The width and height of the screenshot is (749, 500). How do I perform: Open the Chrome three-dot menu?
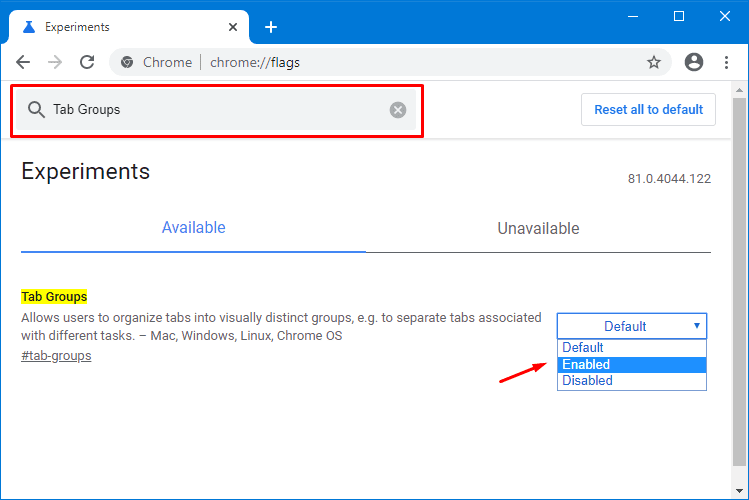click(x=726, y=62)
